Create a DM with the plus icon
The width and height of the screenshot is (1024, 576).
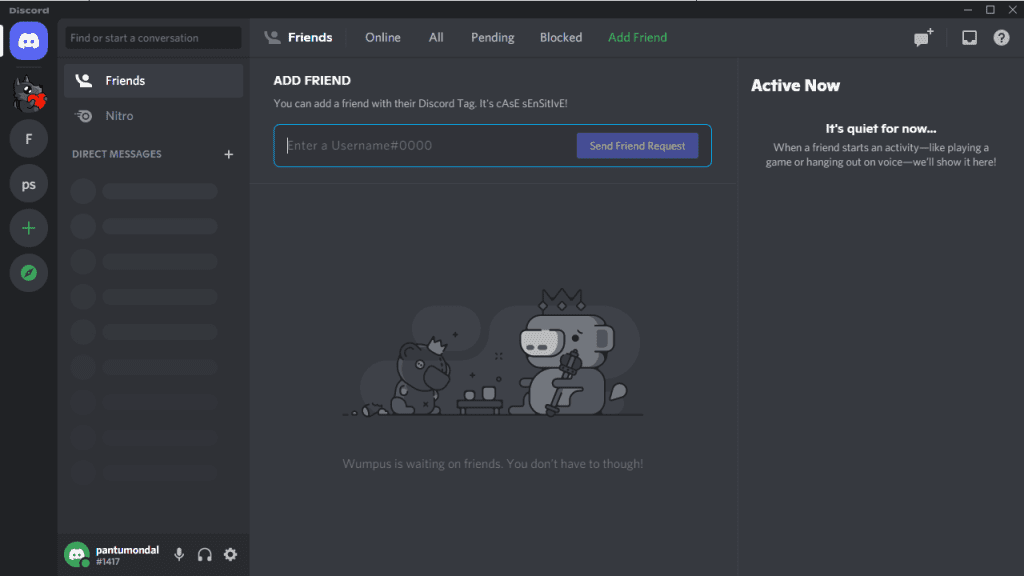(229, 154)
